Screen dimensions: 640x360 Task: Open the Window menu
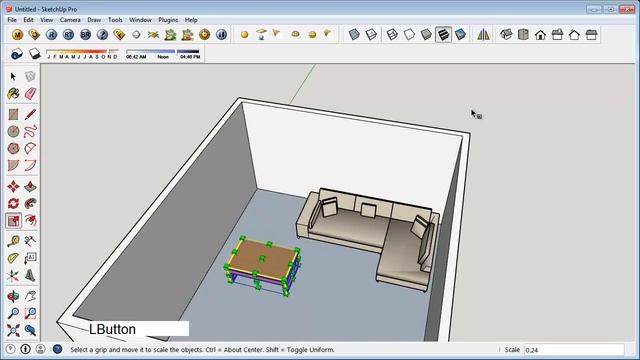coord(140,20)
